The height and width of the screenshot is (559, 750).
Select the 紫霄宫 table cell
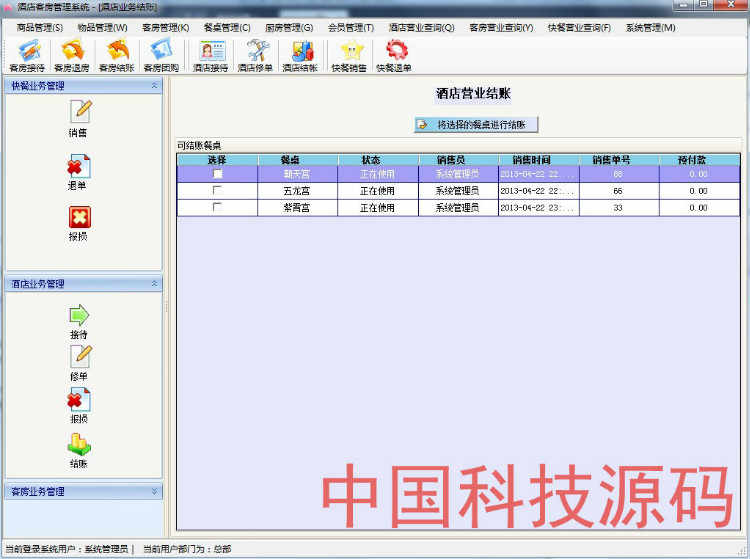tap(298, 208)
